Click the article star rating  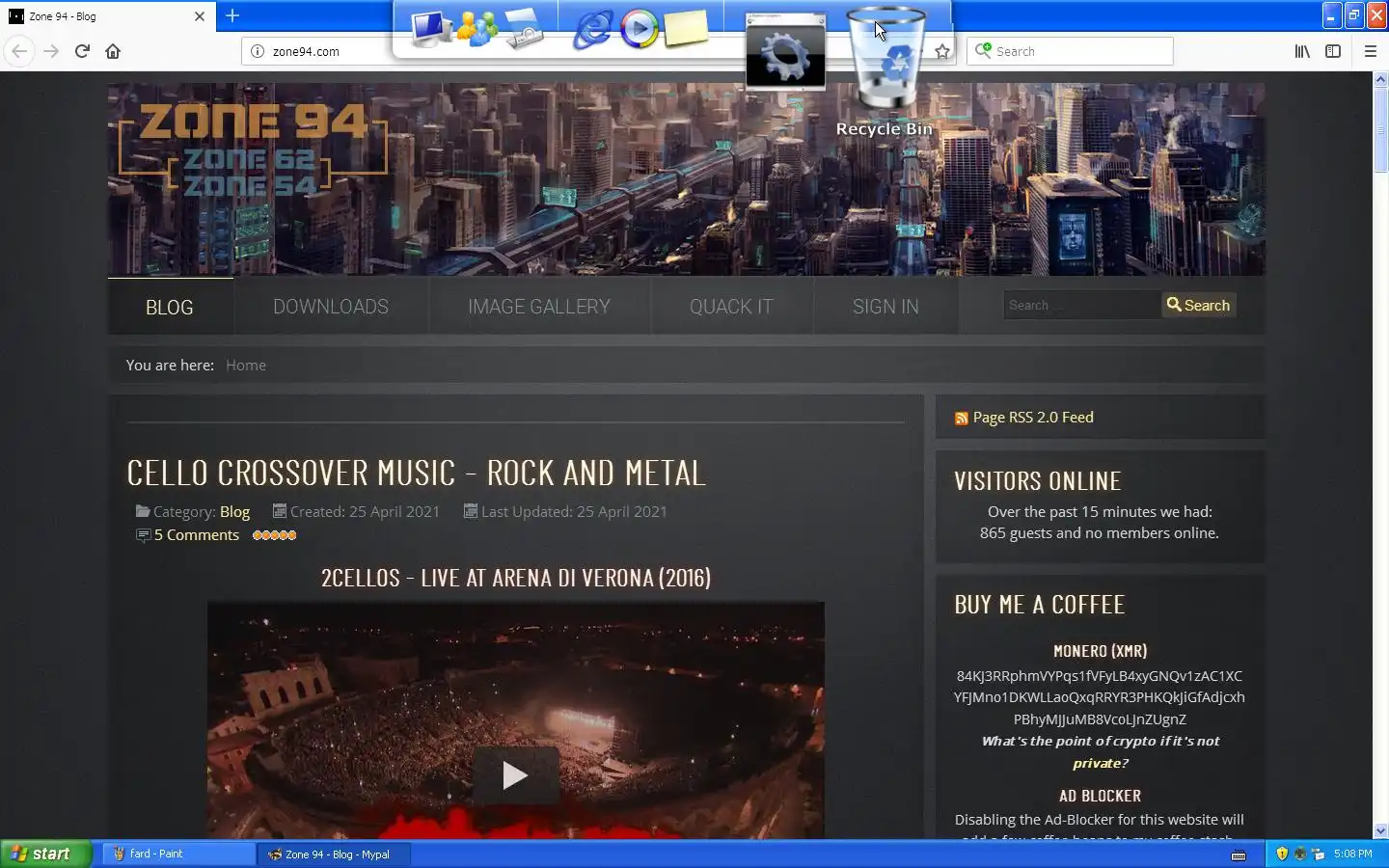pyautogui.click(x=274, y=535)
